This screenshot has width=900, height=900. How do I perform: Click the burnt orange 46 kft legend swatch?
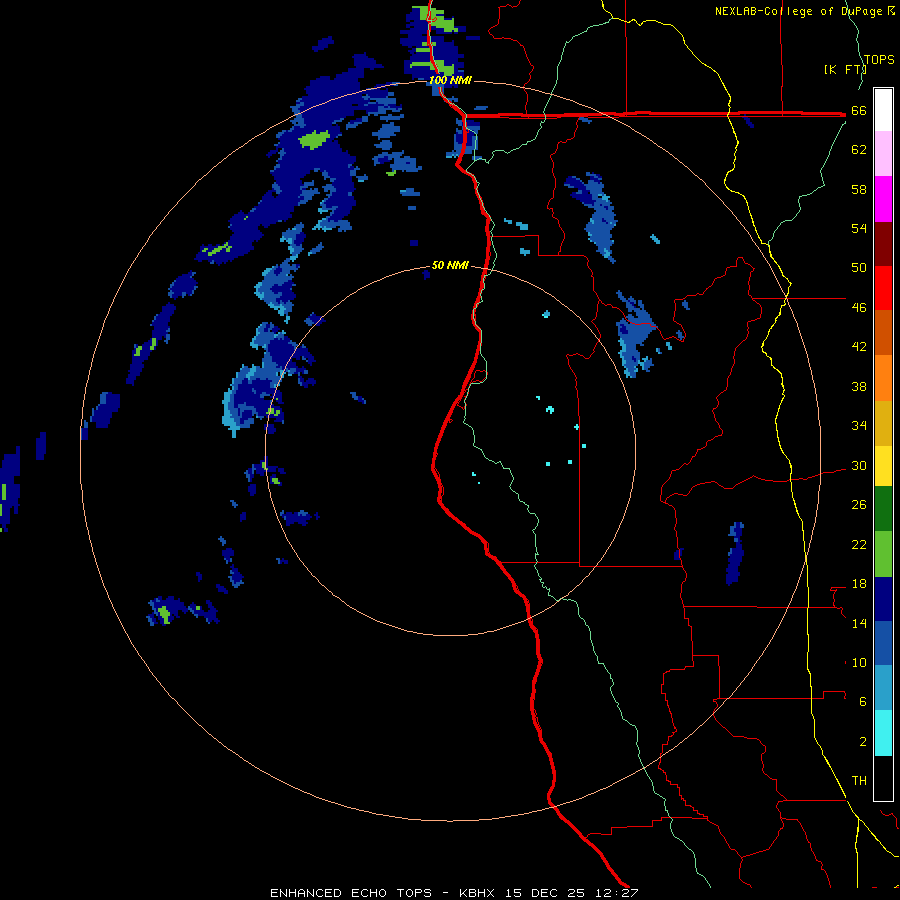883,332
